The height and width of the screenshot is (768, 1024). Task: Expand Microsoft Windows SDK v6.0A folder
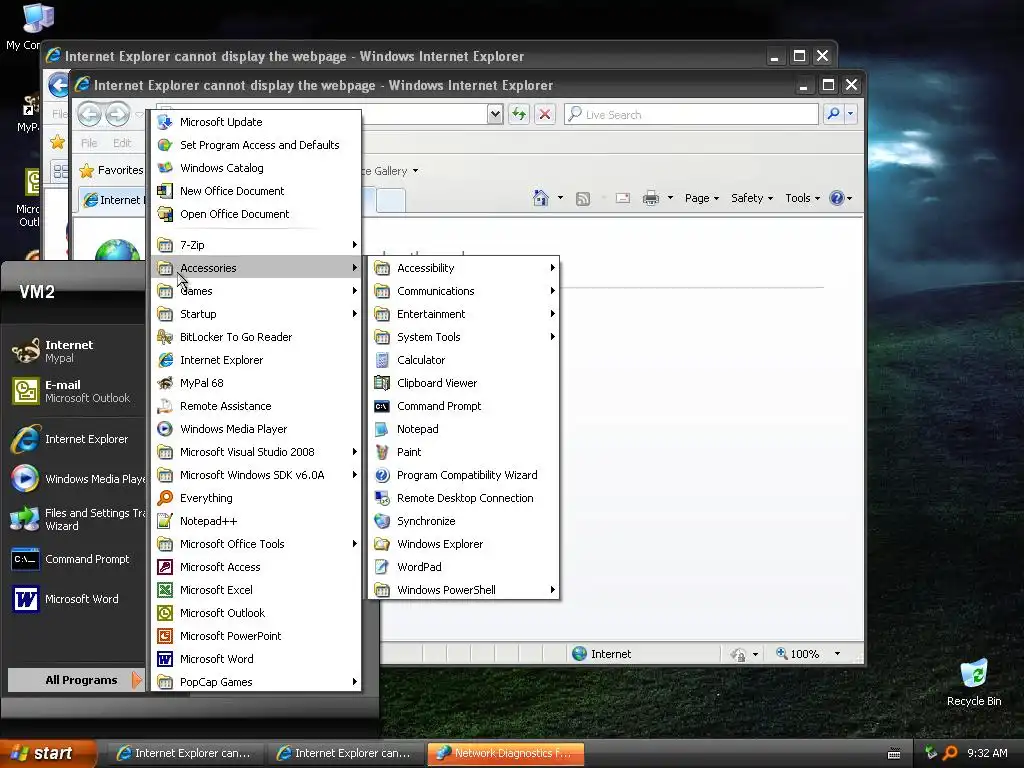256,475
